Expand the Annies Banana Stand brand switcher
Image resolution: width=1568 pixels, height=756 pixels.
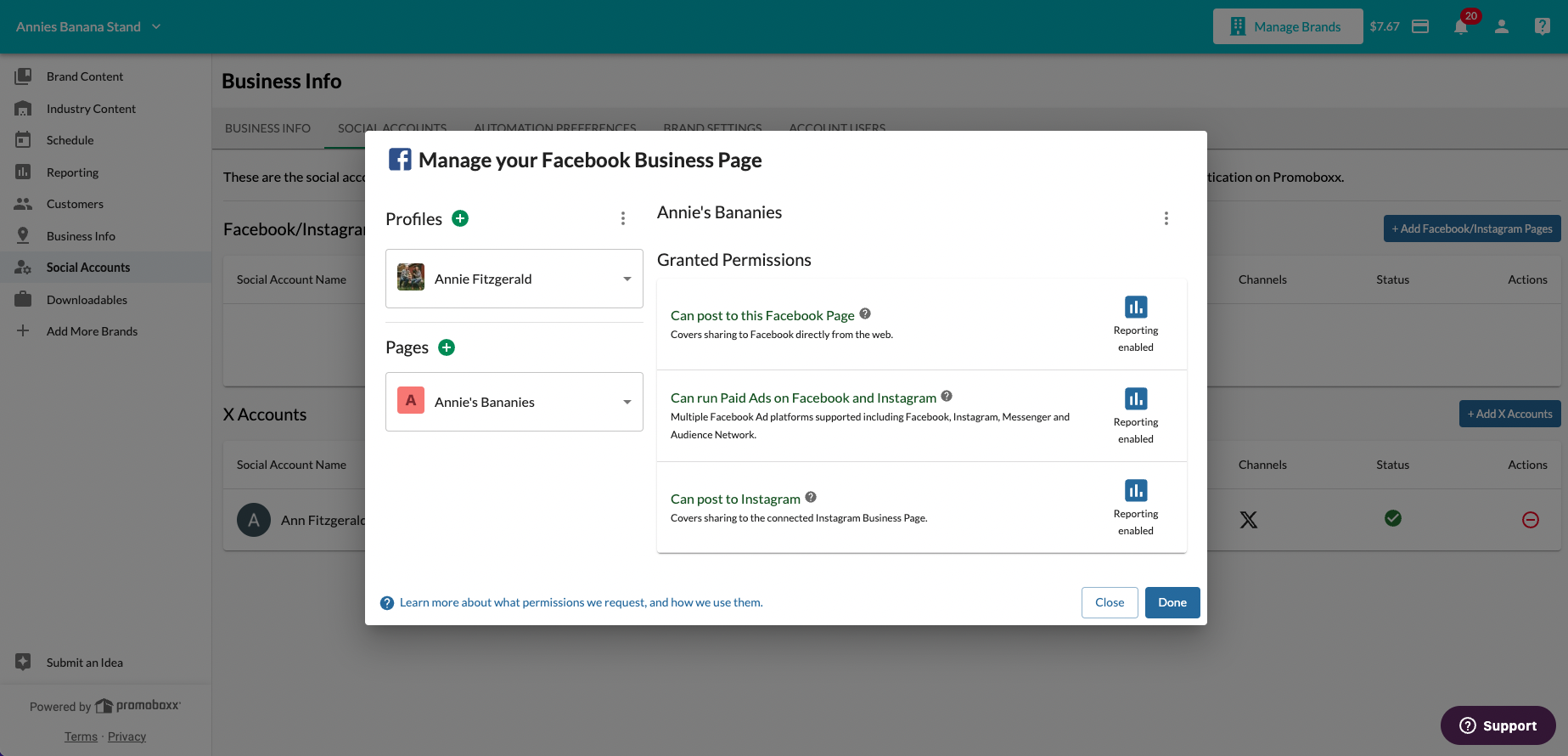(x=88, y=26)
